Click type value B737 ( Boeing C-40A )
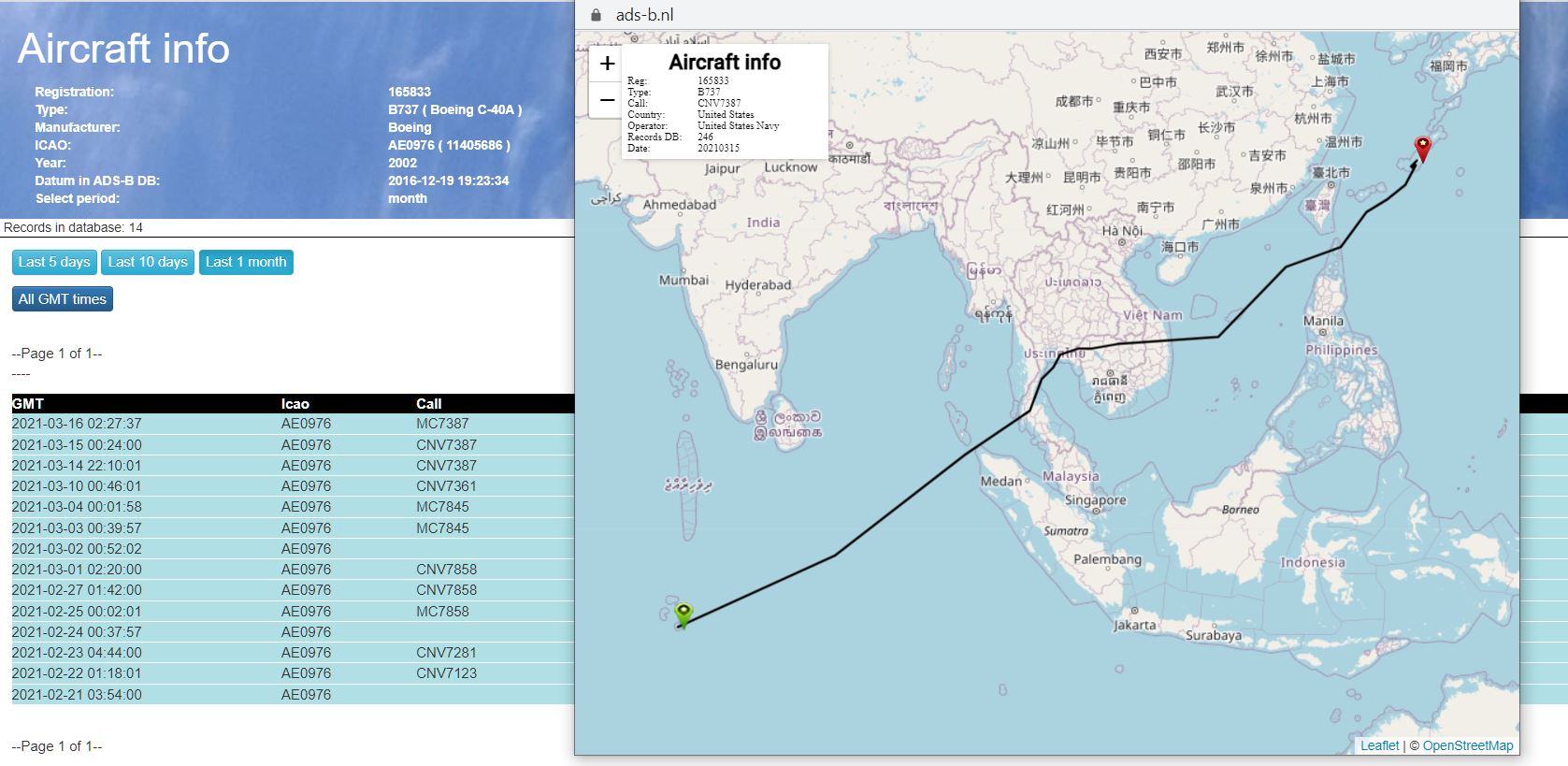This screenshot has width=1568, height=766. coord(455,109)
